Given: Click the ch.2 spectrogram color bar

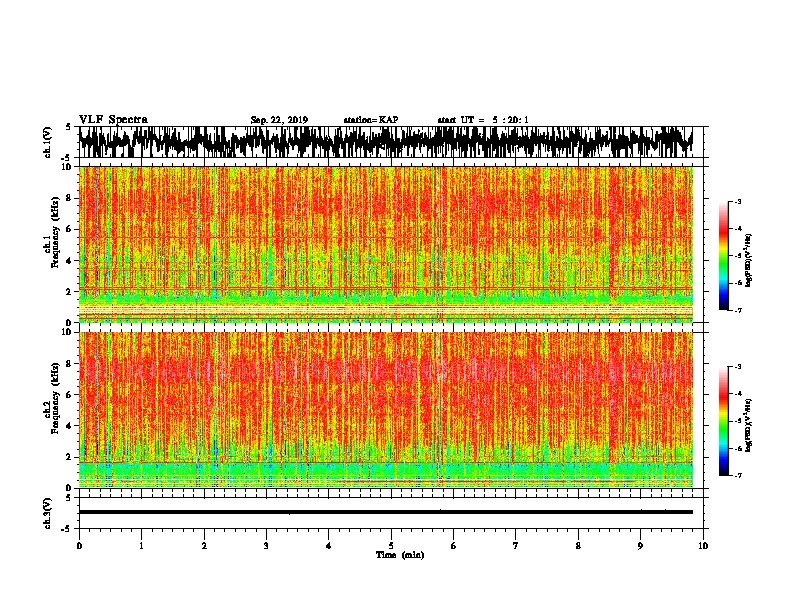Looking at the screenshot, I should [723, 421].
